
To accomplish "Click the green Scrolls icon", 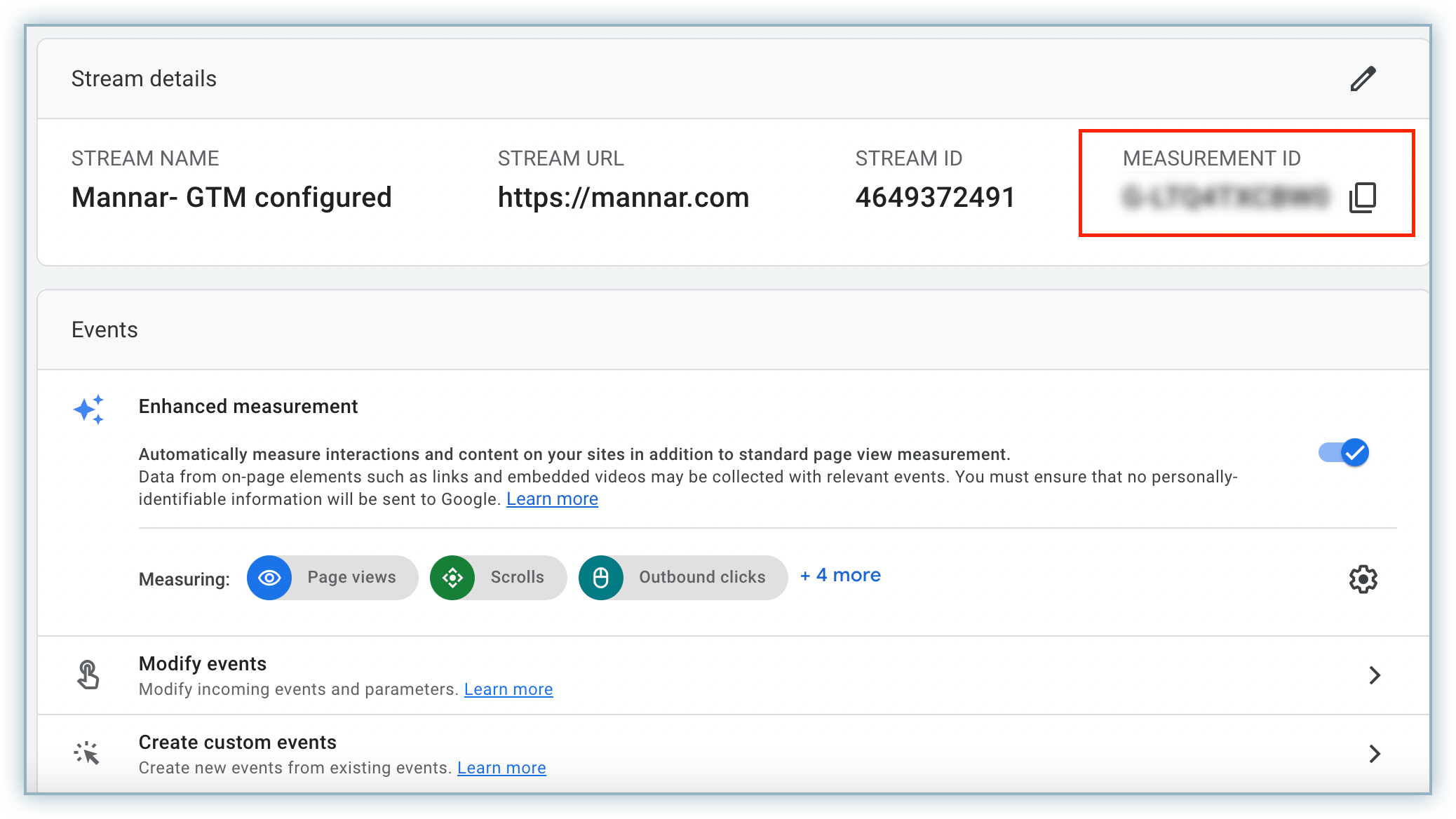I will 452,578.
